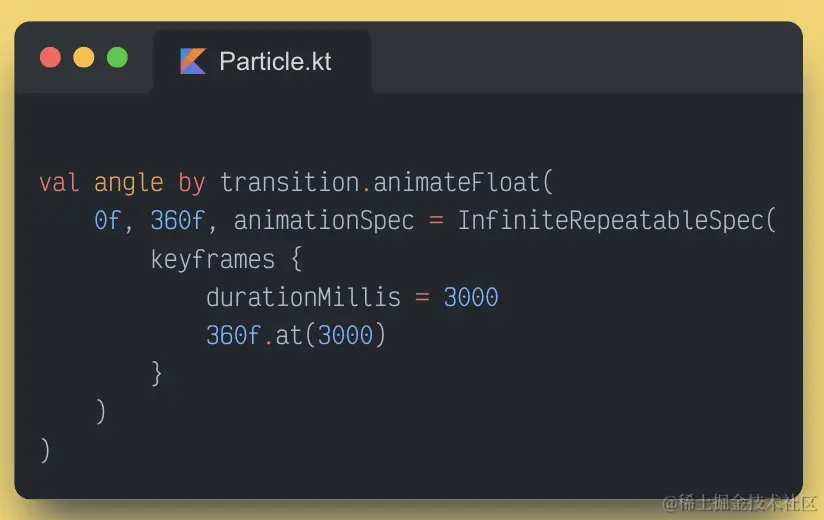Screen dimensions: 824x520
Task: Click the Kotlin file icon in the tab
Action: [x=193, y=61]
